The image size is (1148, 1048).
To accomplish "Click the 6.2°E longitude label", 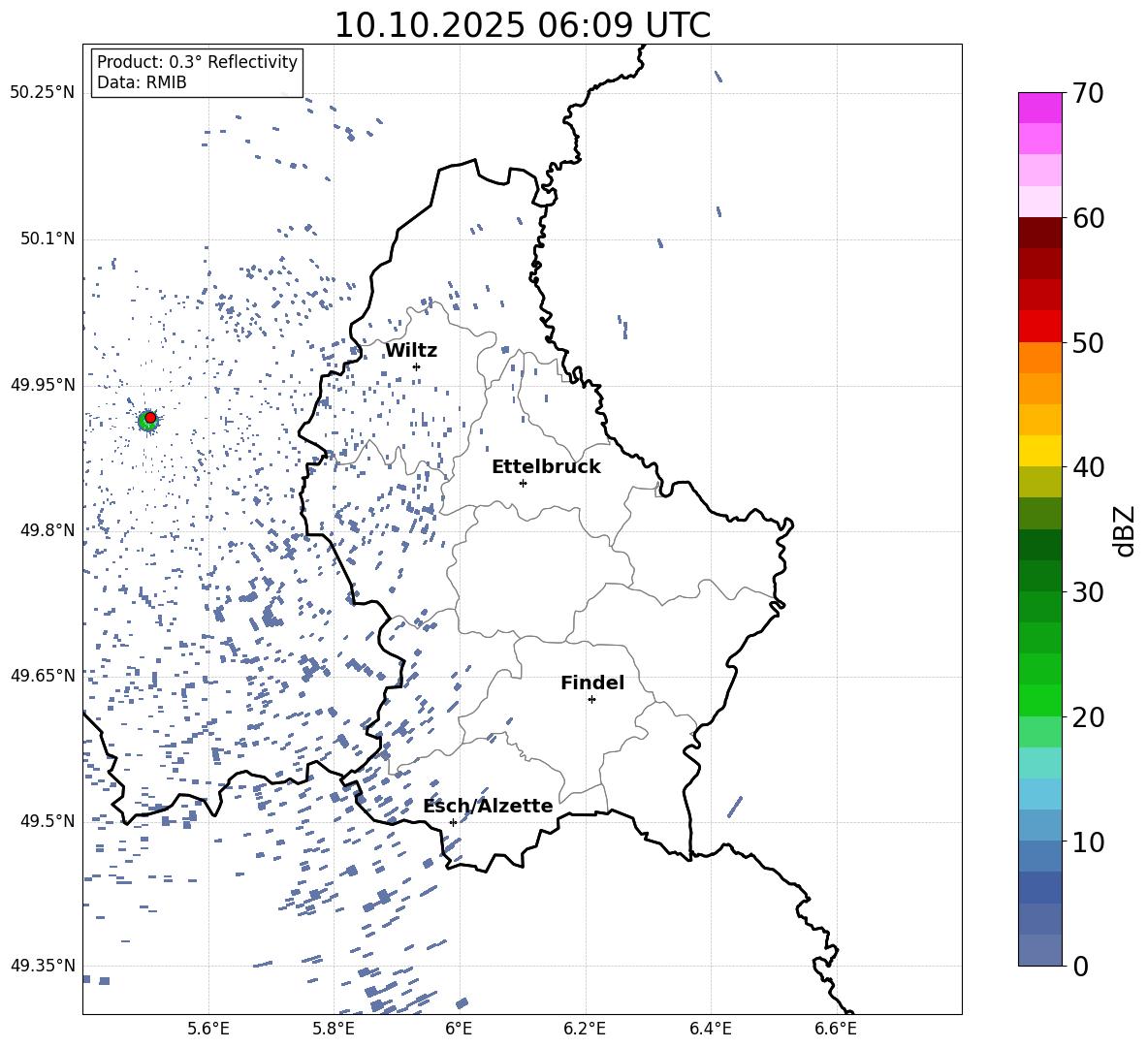I will (585, 1029).
